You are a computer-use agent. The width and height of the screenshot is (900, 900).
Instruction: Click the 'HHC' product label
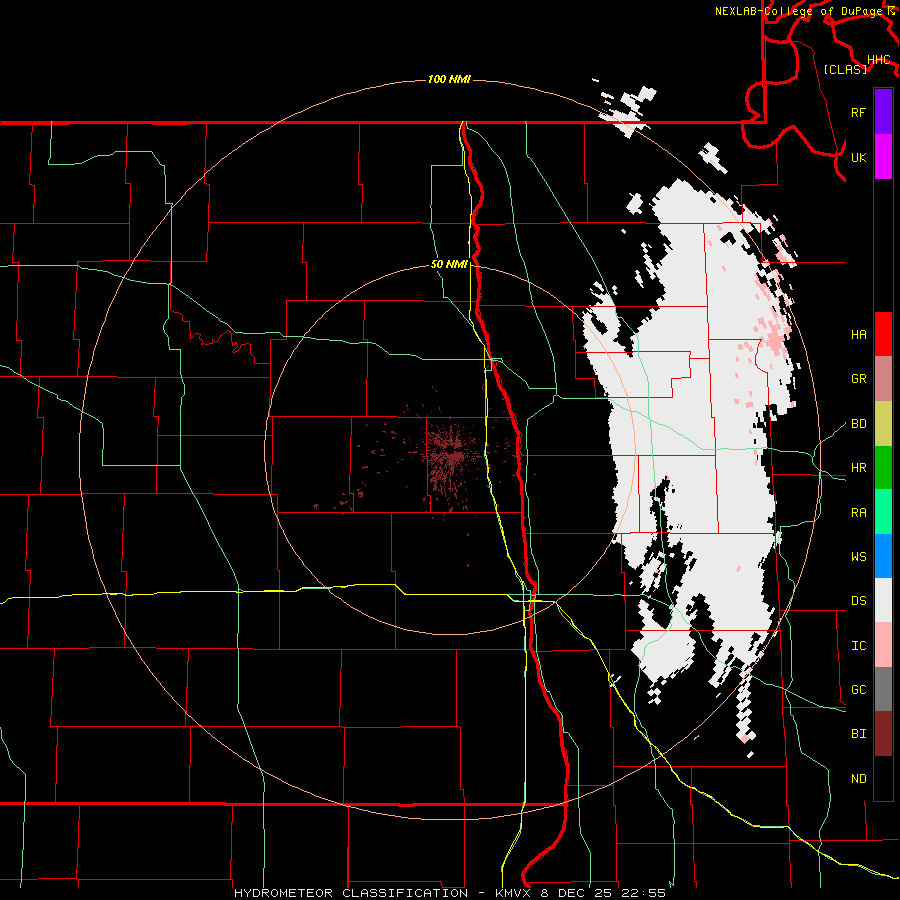pos(878,59)
